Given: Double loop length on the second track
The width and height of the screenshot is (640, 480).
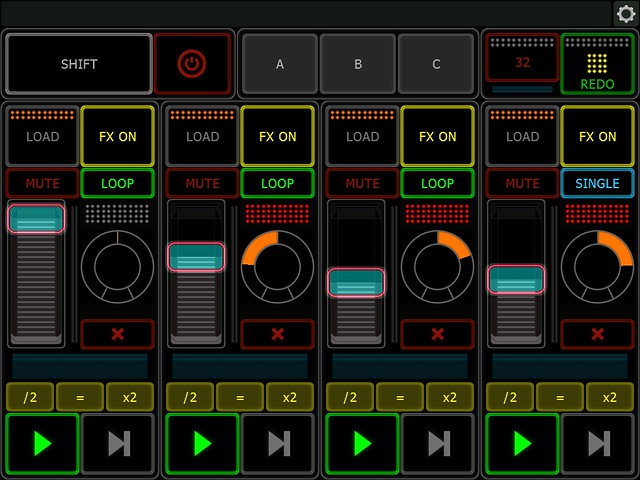Looking at the screenshot, I should 290,397.
